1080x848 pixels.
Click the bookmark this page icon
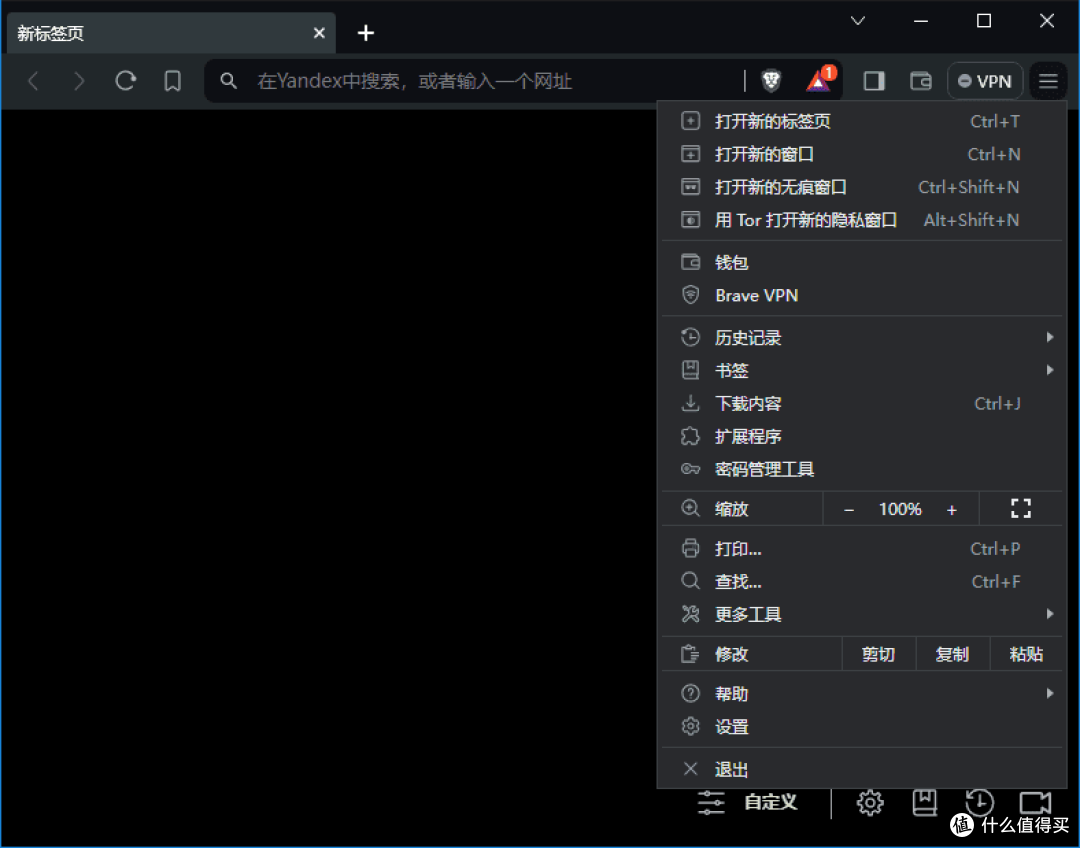click(x=172, y=81)
